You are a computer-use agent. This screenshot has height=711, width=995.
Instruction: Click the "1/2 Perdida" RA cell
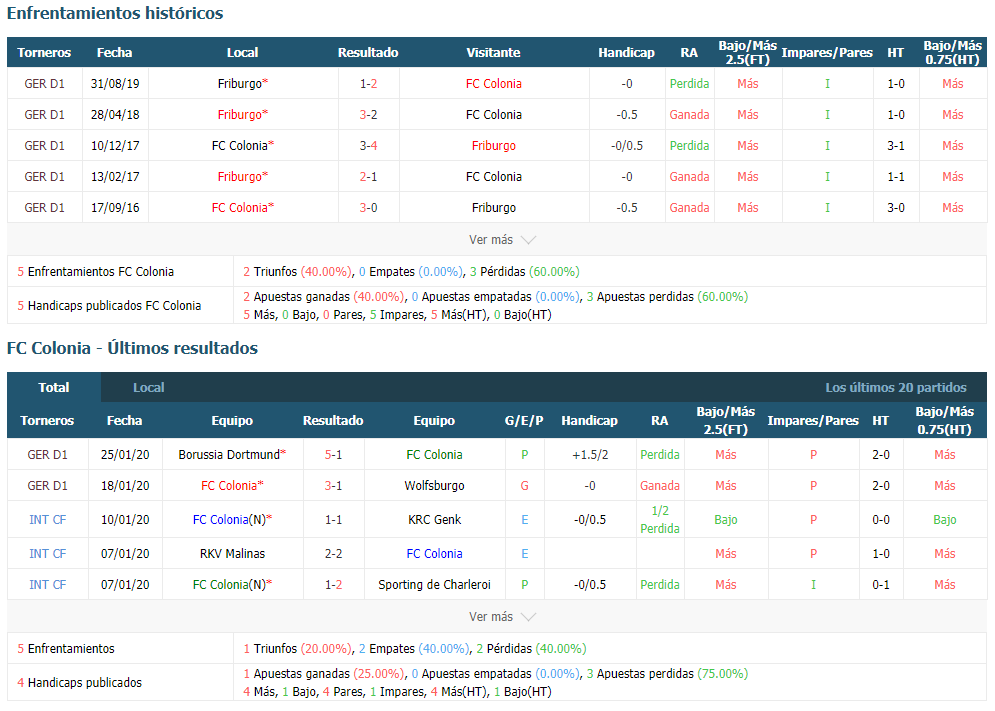pyautogui.click(x=660, y=520)
